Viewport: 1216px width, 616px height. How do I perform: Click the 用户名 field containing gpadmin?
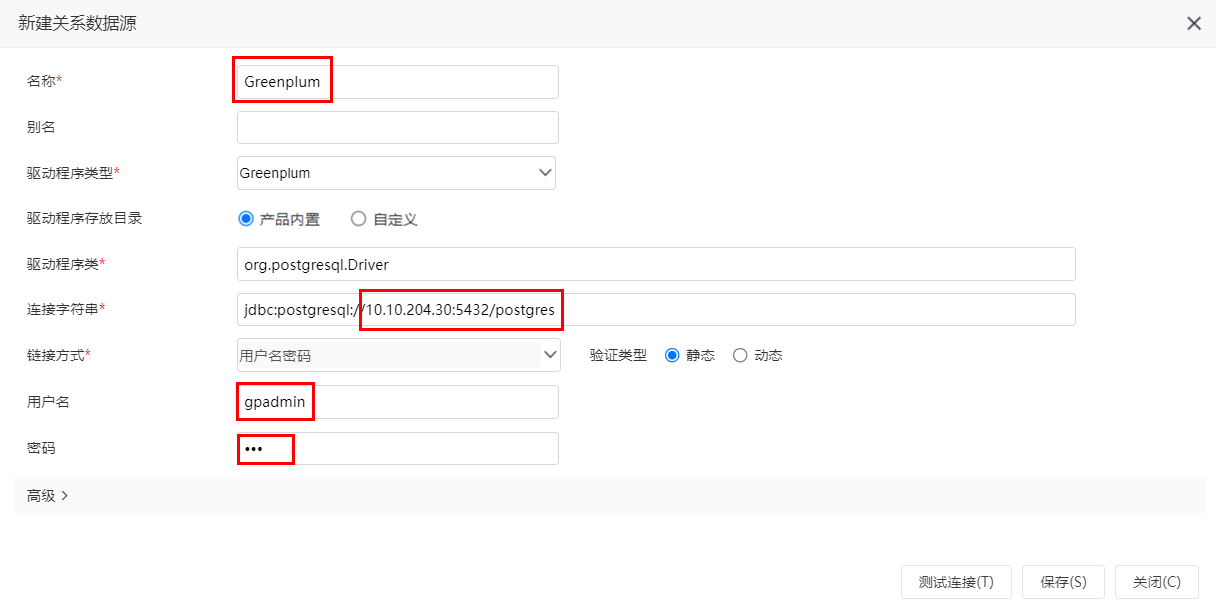pyautogui.click(x=397, y=402)
